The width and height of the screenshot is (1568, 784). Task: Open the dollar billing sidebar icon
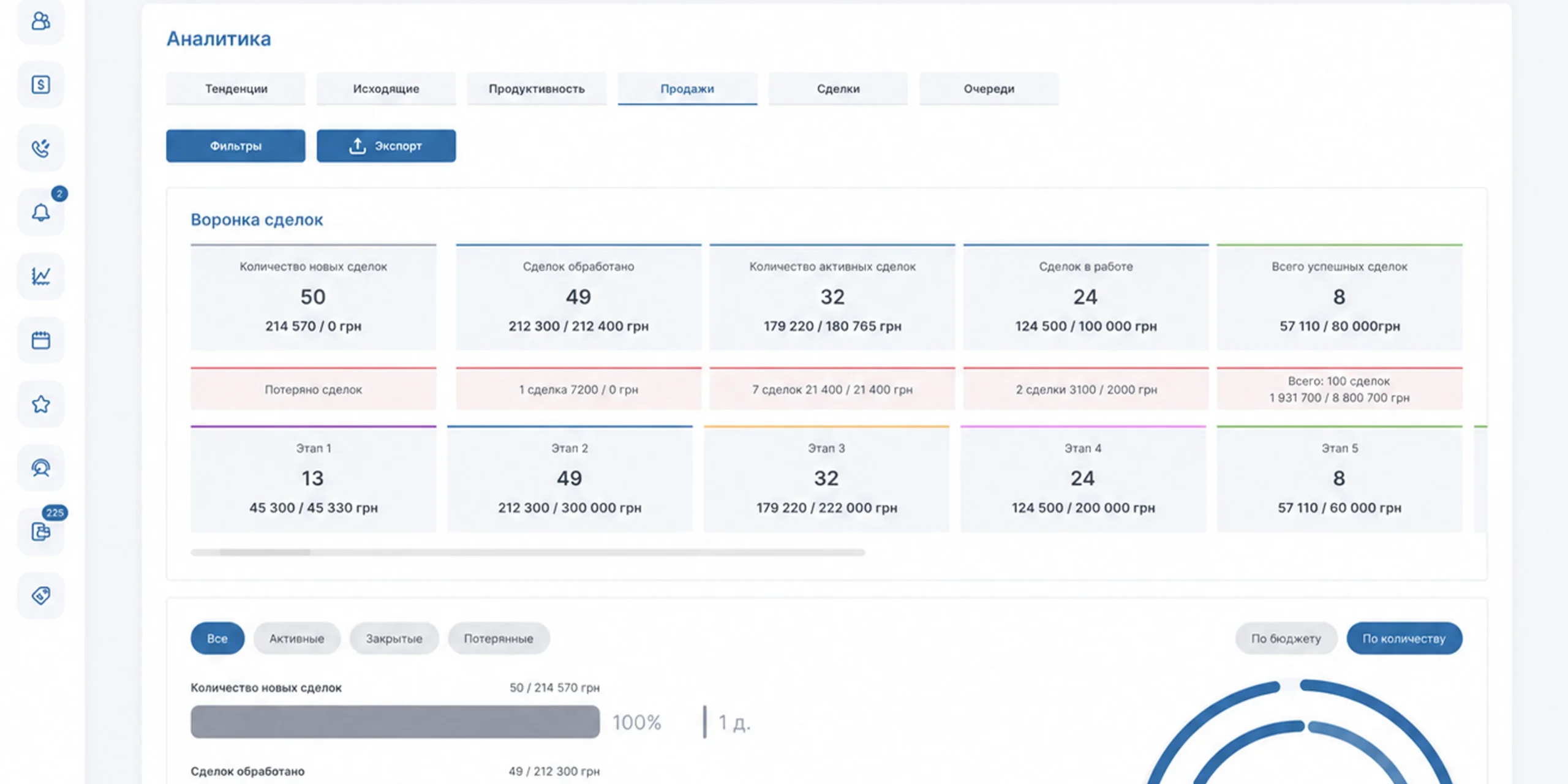coord(40,85)
